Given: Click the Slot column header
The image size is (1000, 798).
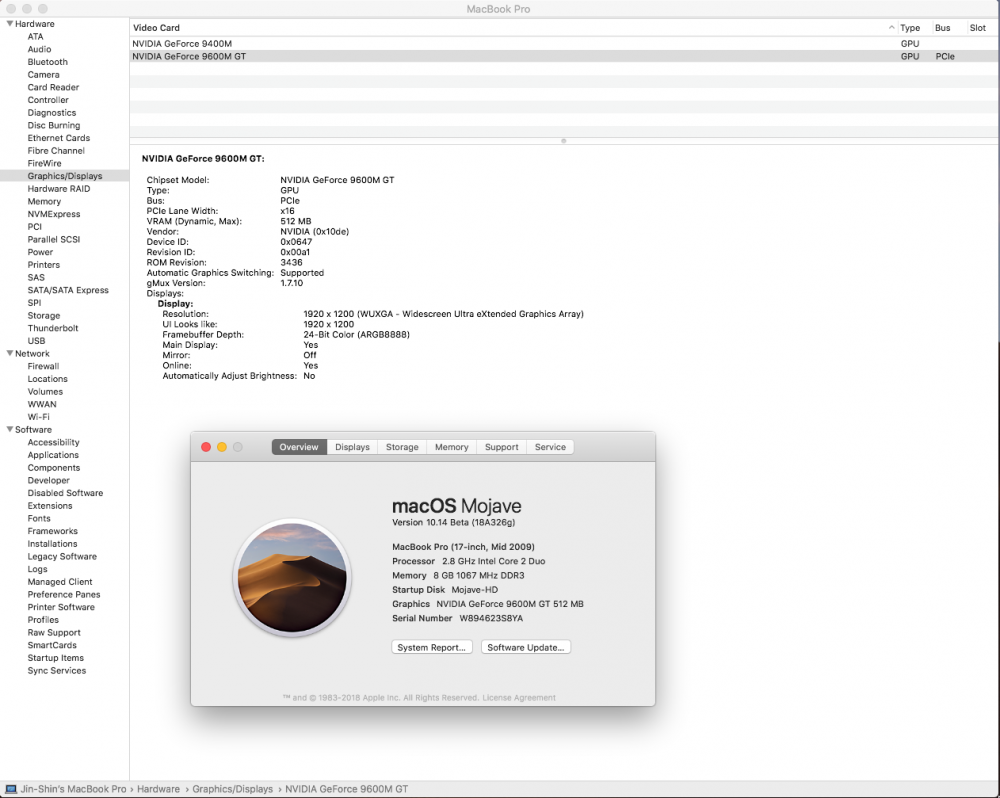Looking at the screenshot, I should point(978,27).
